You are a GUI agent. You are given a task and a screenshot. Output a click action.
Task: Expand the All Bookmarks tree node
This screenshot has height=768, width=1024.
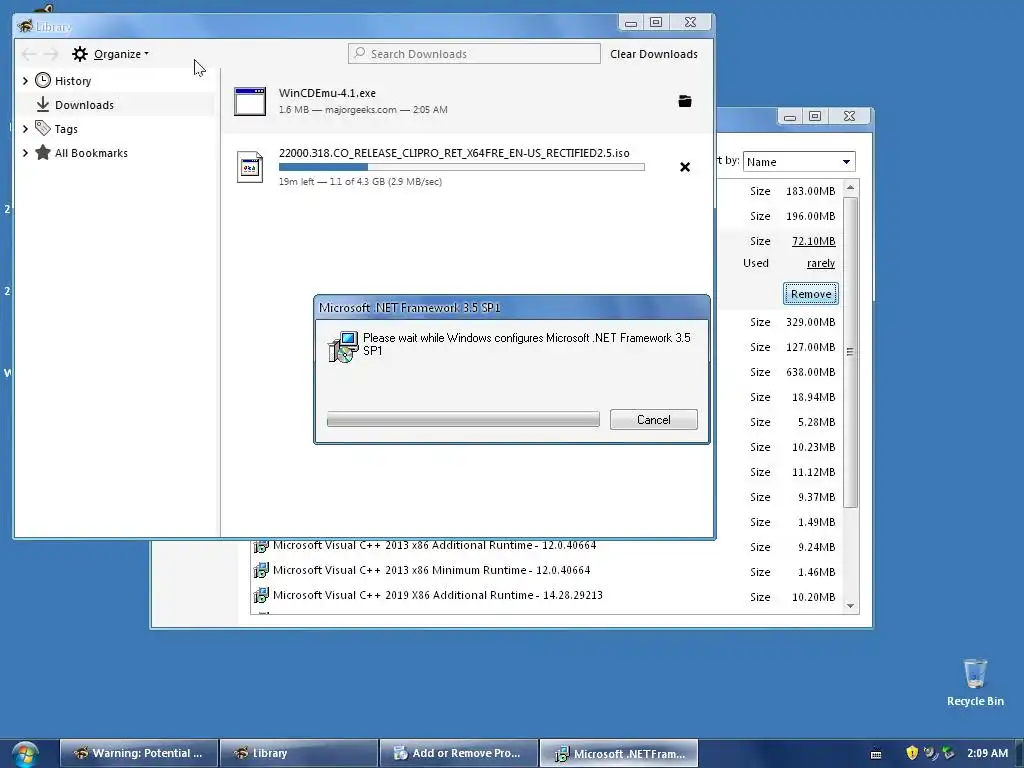(x=25, y=153)
